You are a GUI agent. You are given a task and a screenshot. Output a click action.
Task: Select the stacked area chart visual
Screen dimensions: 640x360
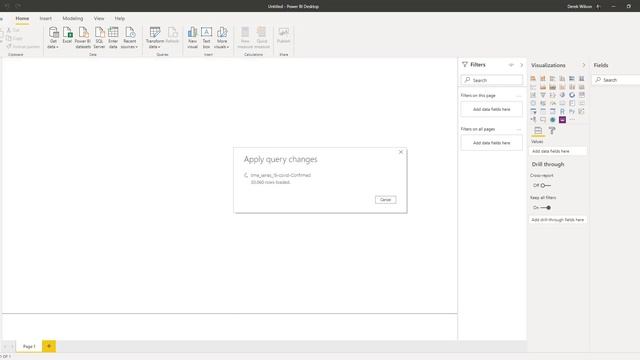(x=553, y=87)
